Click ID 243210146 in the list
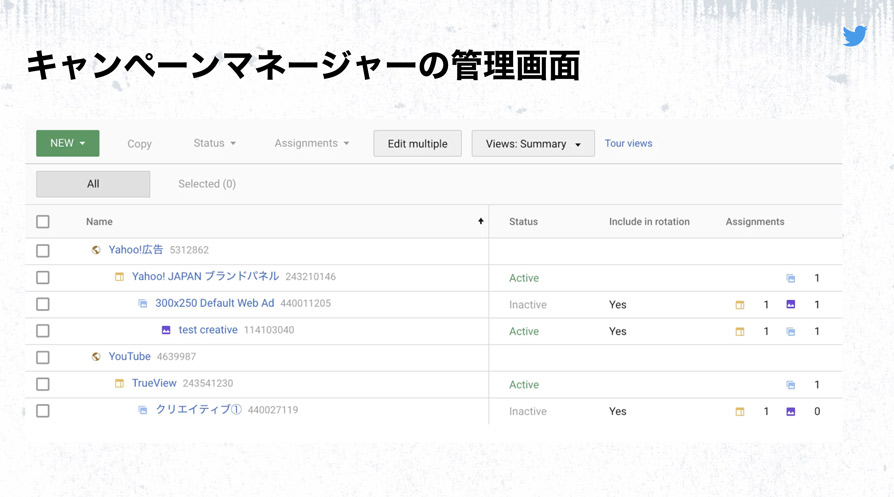 point(311,277)
